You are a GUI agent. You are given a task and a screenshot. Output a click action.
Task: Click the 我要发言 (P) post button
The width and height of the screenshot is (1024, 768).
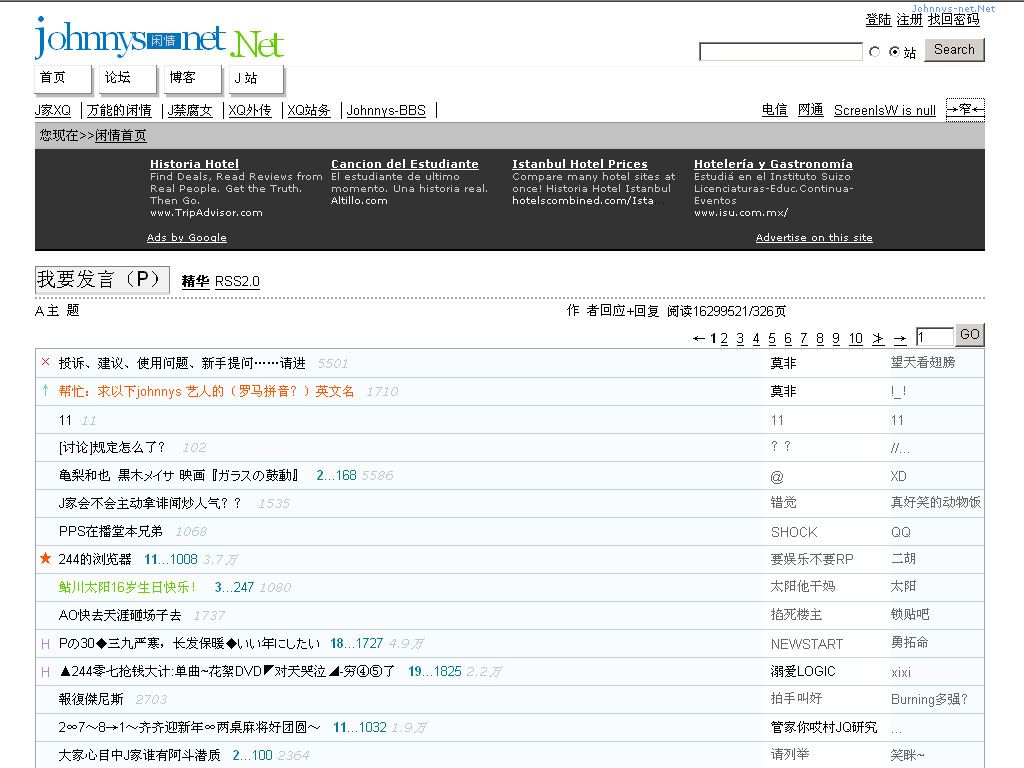tap(101, 280)
